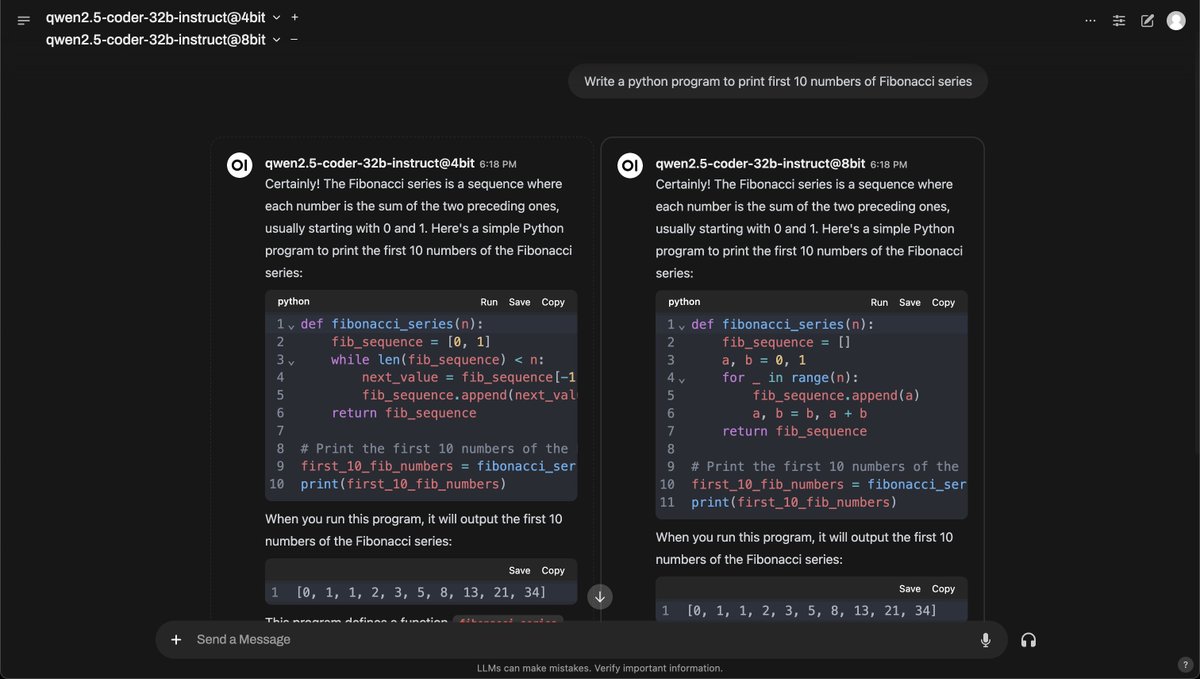Collapse line 1 fold arrow in 8bit code

[682, 326]
